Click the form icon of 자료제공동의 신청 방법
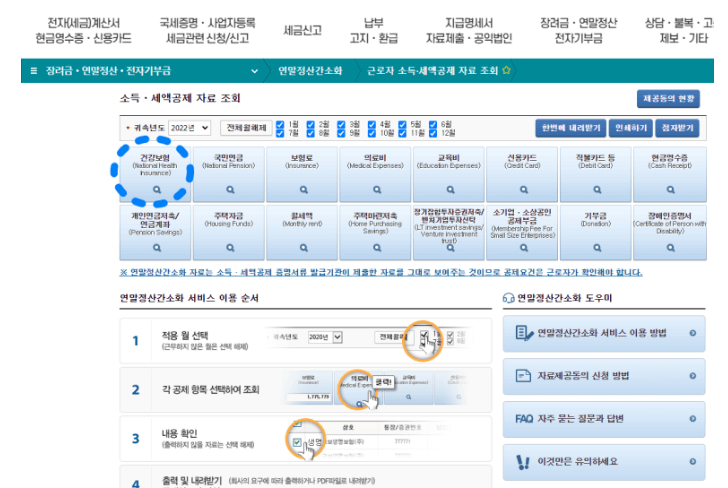Image resolution: width=728 pixels, height=488 pixels. coord(523,376)
